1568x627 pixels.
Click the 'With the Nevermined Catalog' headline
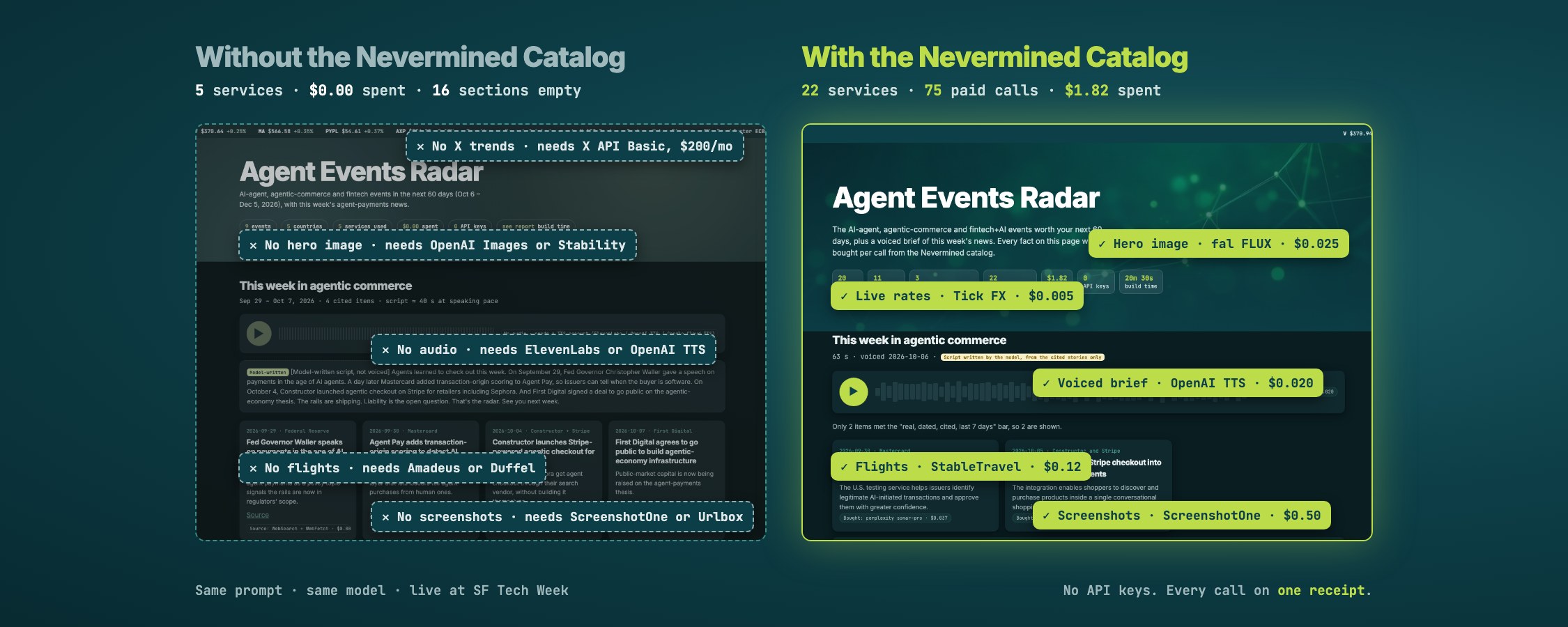point(994,57)
